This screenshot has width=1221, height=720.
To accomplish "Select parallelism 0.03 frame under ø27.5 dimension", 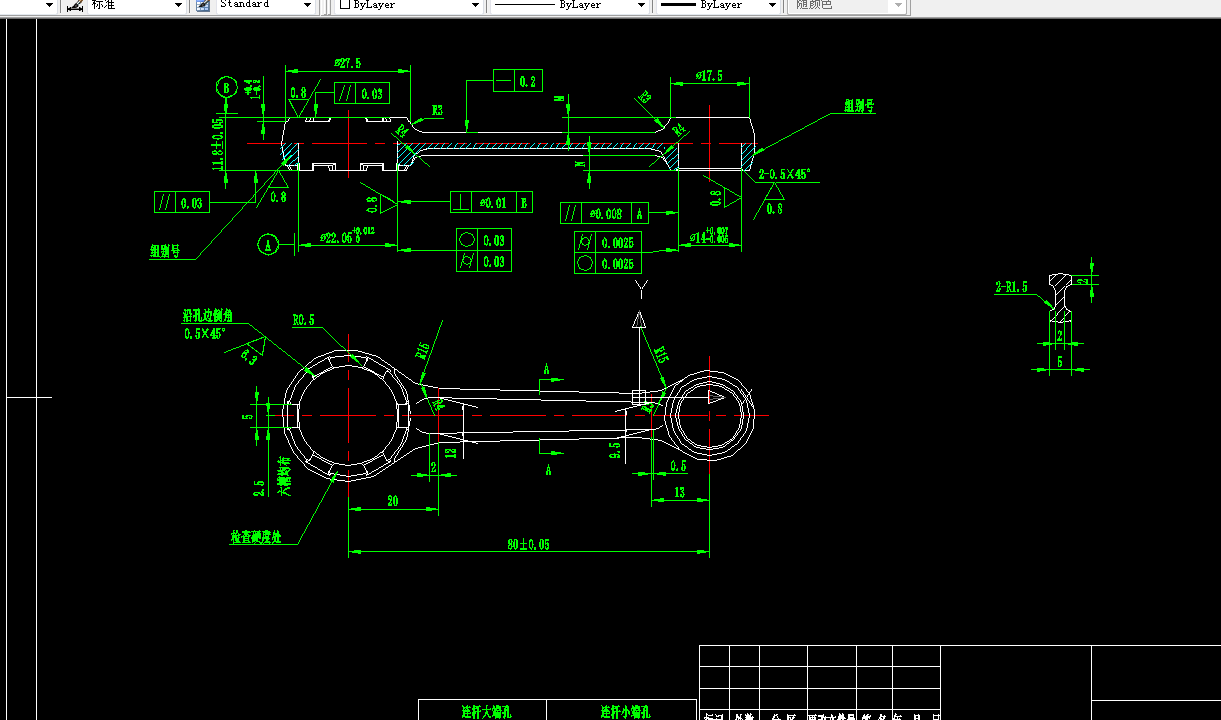I will tap(360, 93).
